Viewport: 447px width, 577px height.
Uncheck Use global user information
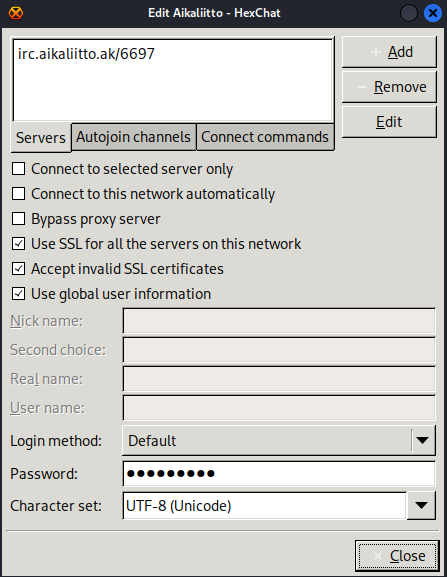tap(18, 294)
